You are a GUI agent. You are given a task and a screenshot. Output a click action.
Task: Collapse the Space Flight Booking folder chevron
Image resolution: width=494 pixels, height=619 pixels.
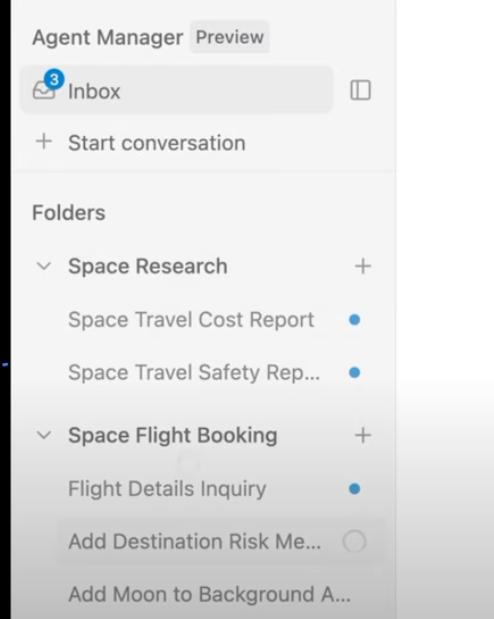(x=43, y=435)
